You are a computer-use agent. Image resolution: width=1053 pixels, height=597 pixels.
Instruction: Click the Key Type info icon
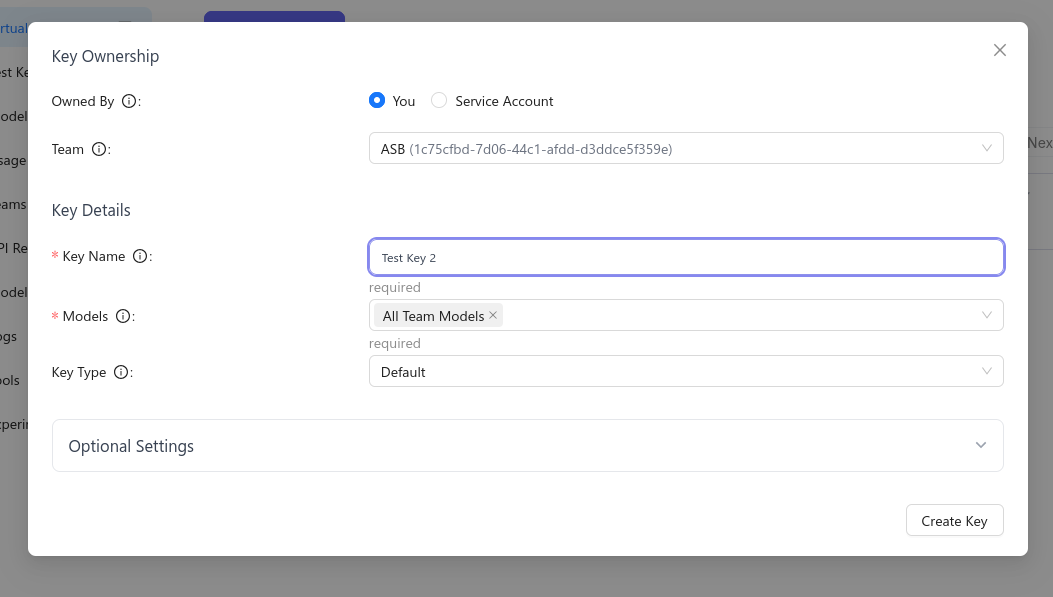click(121, 372)
